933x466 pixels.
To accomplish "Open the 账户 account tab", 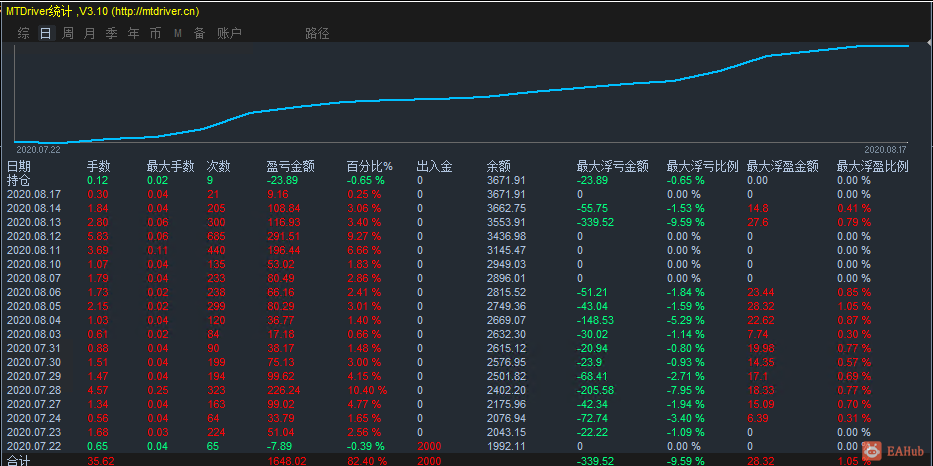I will [x=229, y=33].
